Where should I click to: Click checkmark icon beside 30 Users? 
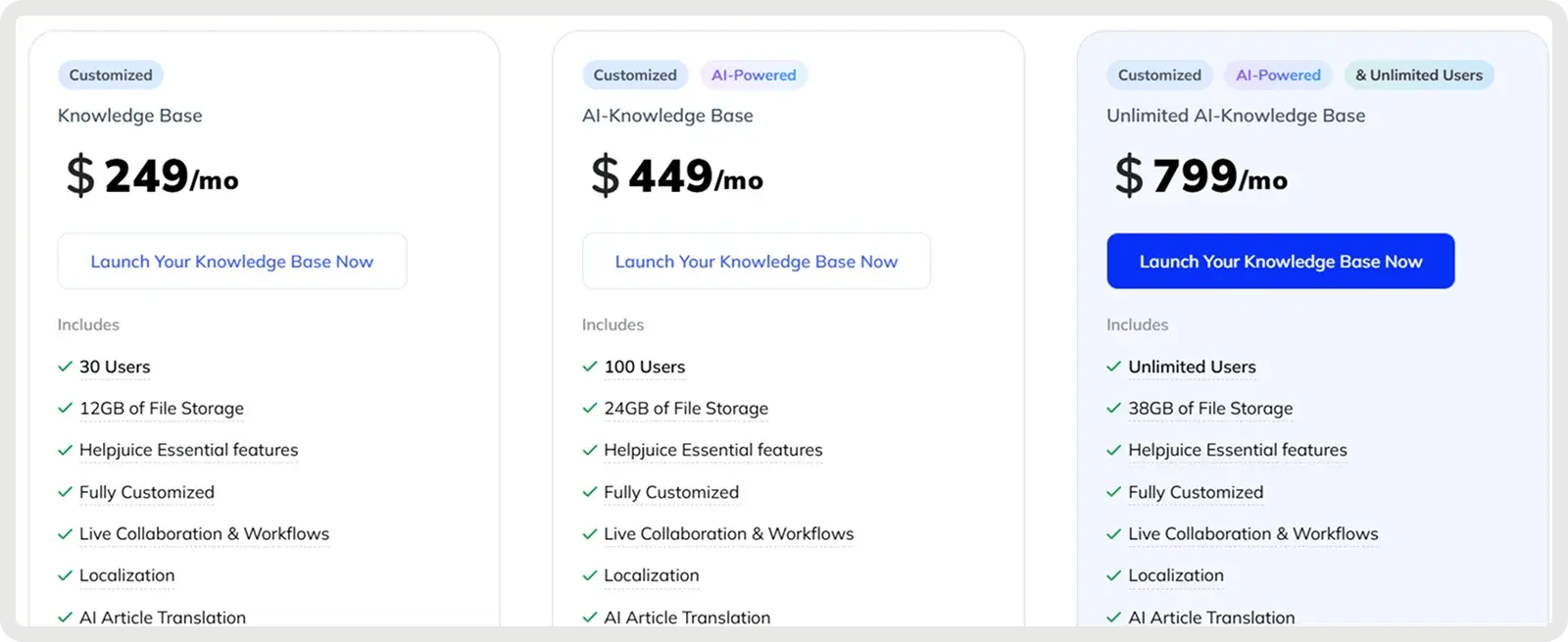66,367
